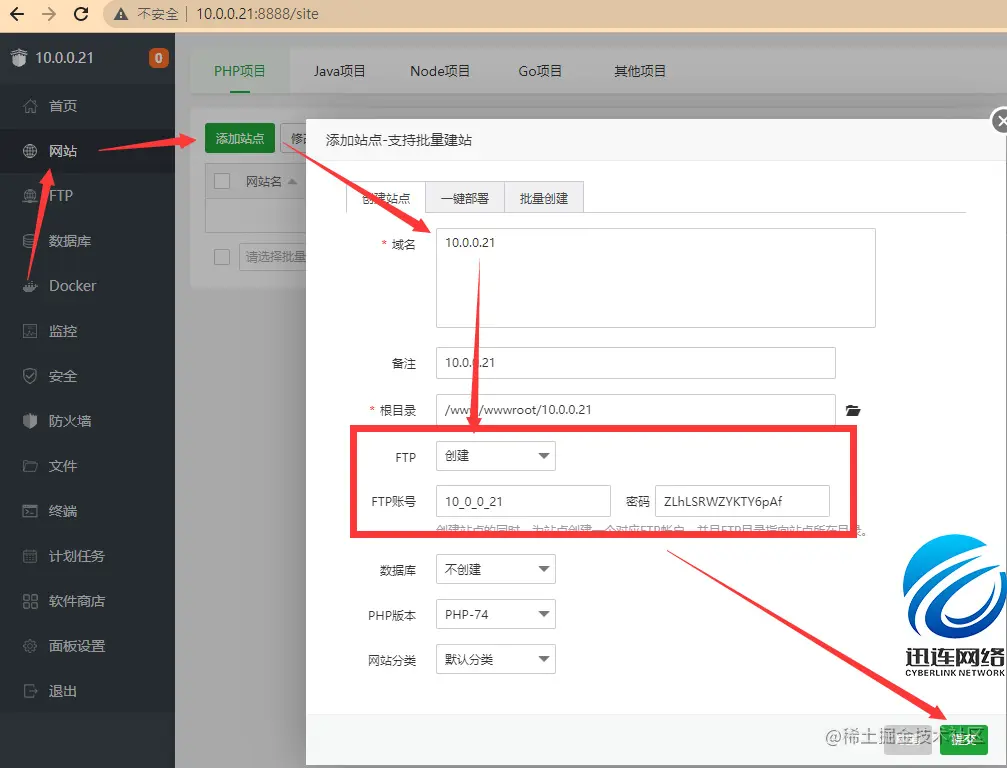This screenshot has width=1007, height=768.
Task: Open the FTP 创建 dropdown
Action: 496,456
